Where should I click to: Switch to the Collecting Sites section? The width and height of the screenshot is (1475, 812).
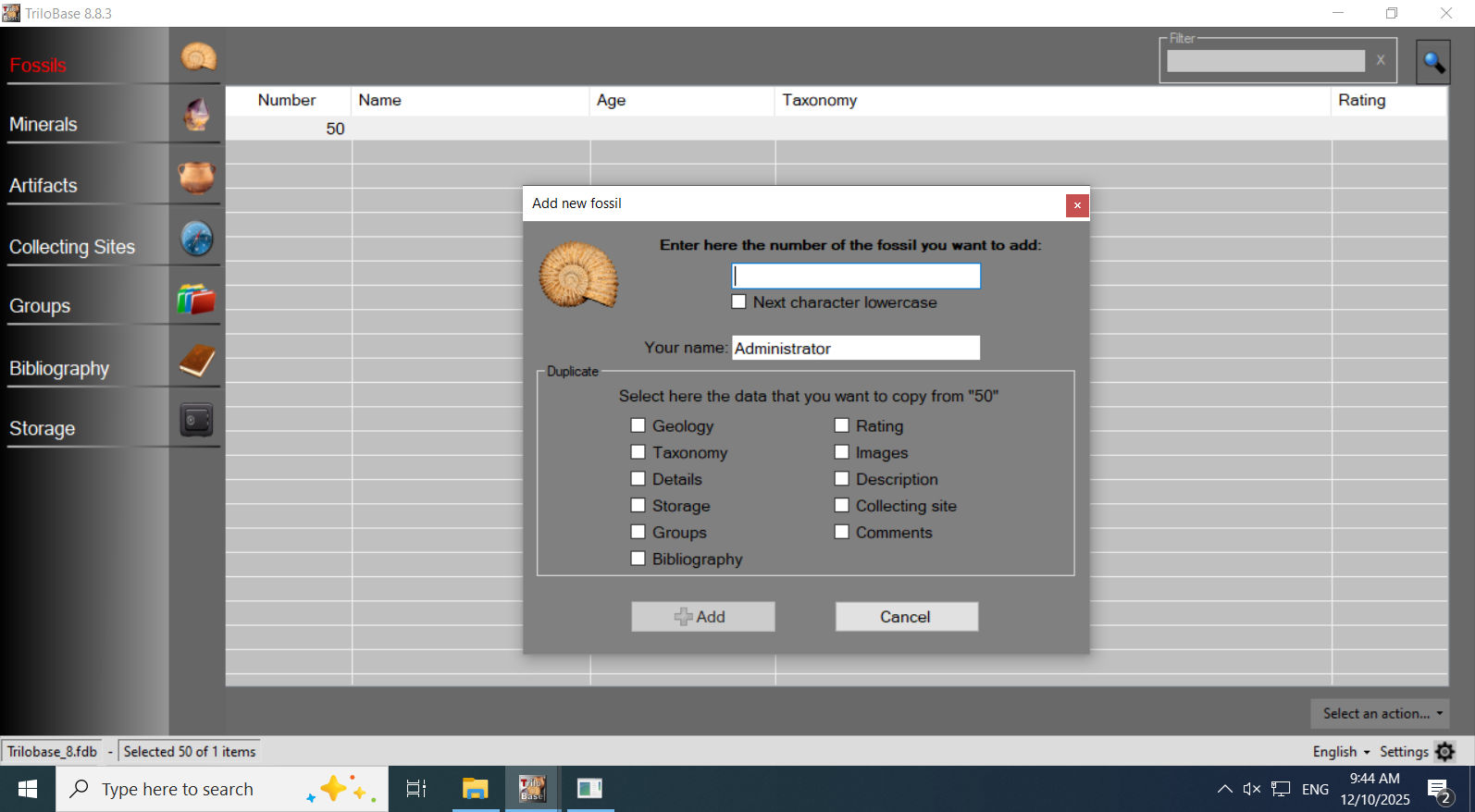[x=72, y=248]
